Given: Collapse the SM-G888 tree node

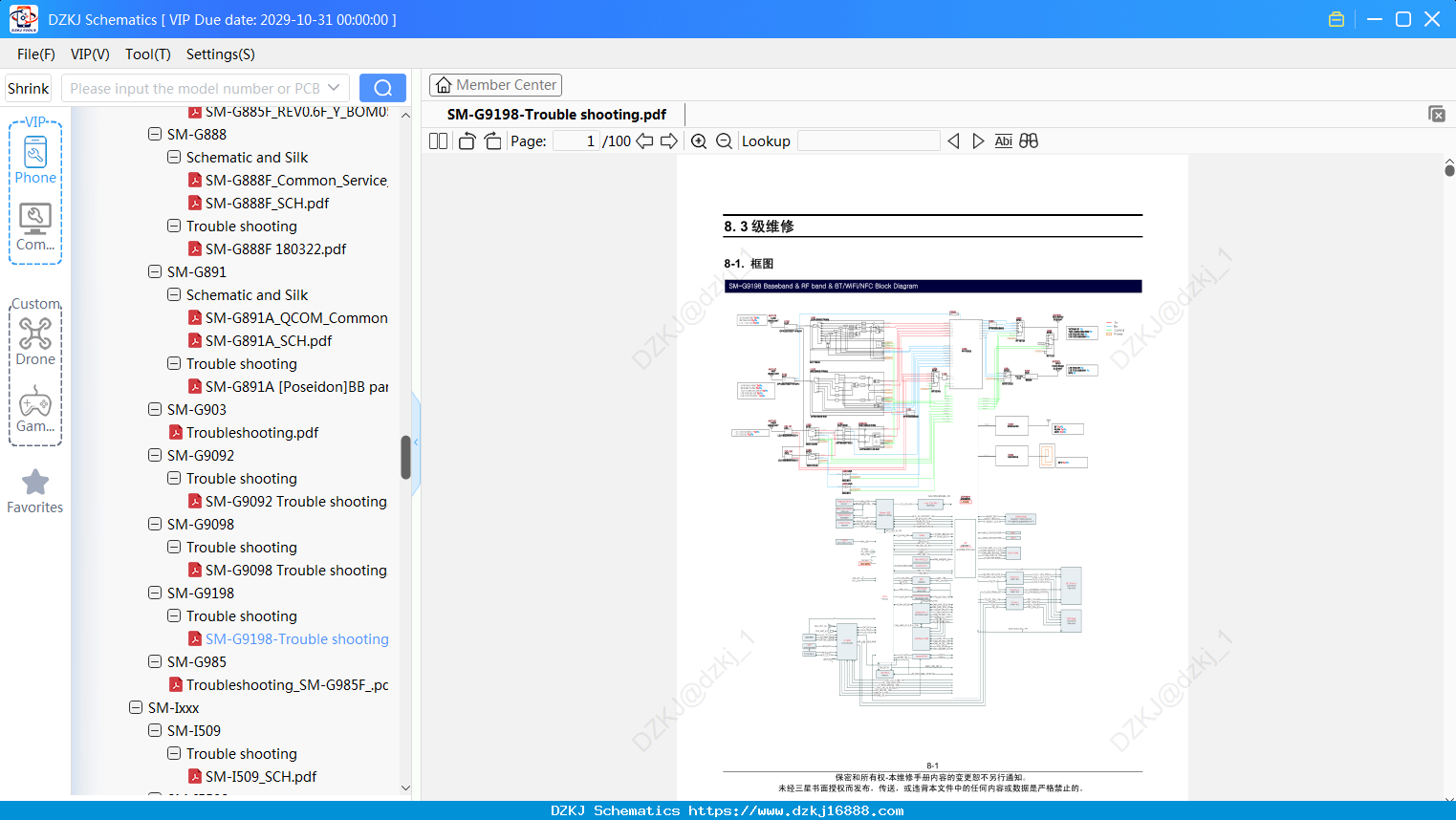Looking at the screenshot, I should [155, 134].
